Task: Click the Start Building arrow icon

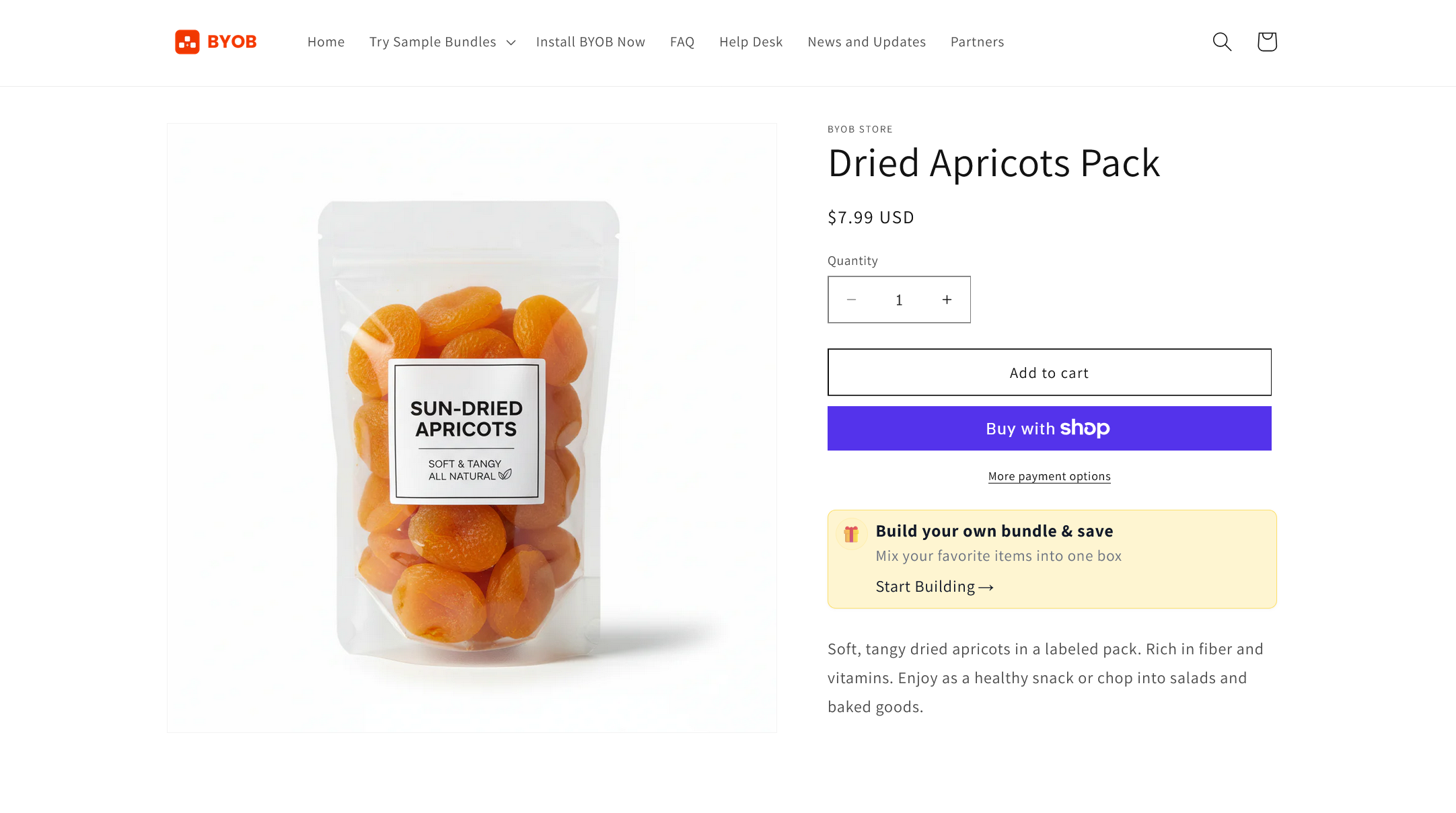Action: point(986,588)
